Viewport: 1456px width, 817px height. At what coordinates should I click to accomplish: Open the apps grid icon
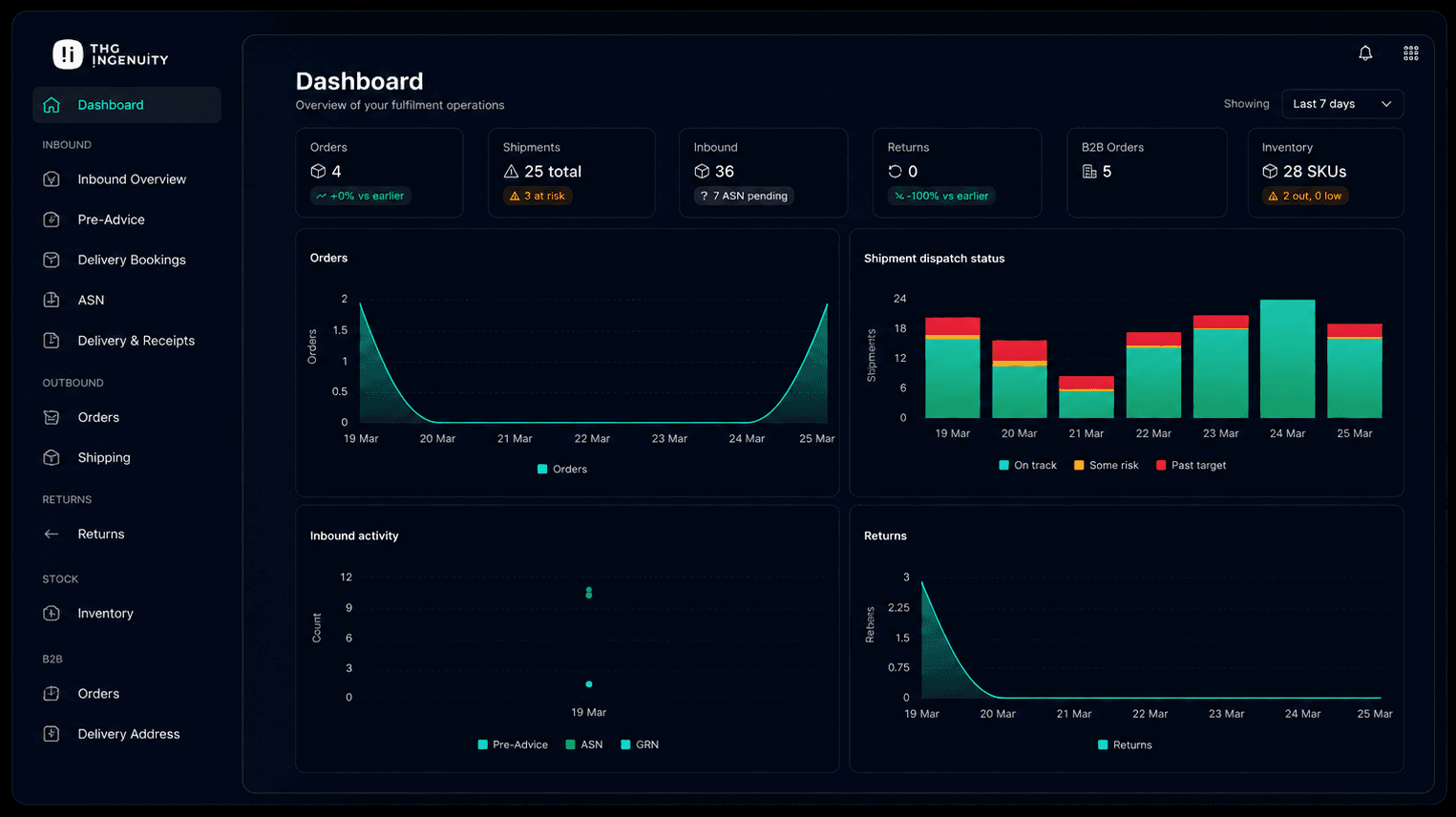click(x=1410, y=53)
